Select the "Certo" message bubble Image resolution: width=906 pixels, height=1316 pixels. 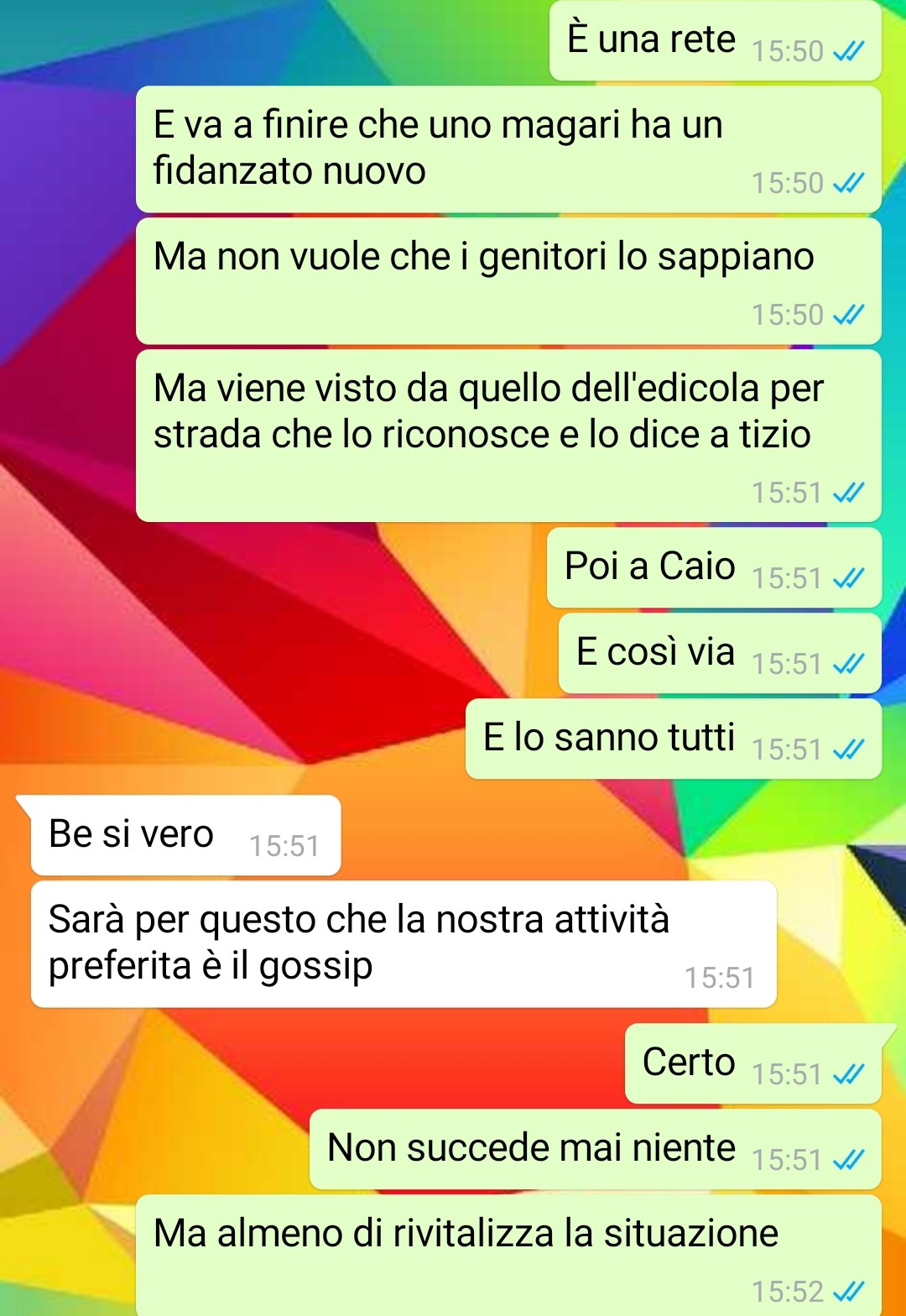point(755,1063)
